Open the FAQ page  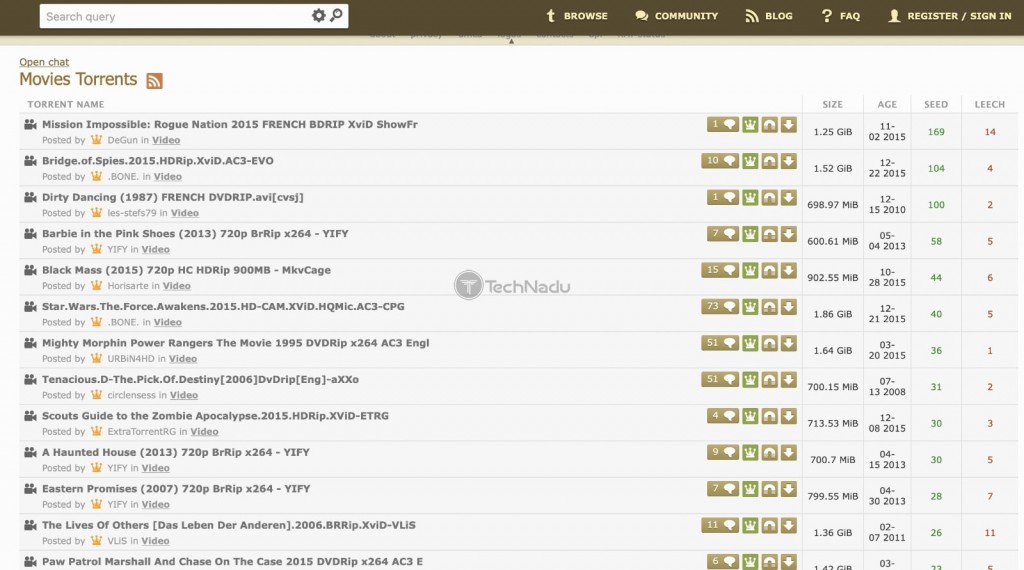[x=840, y=16]
